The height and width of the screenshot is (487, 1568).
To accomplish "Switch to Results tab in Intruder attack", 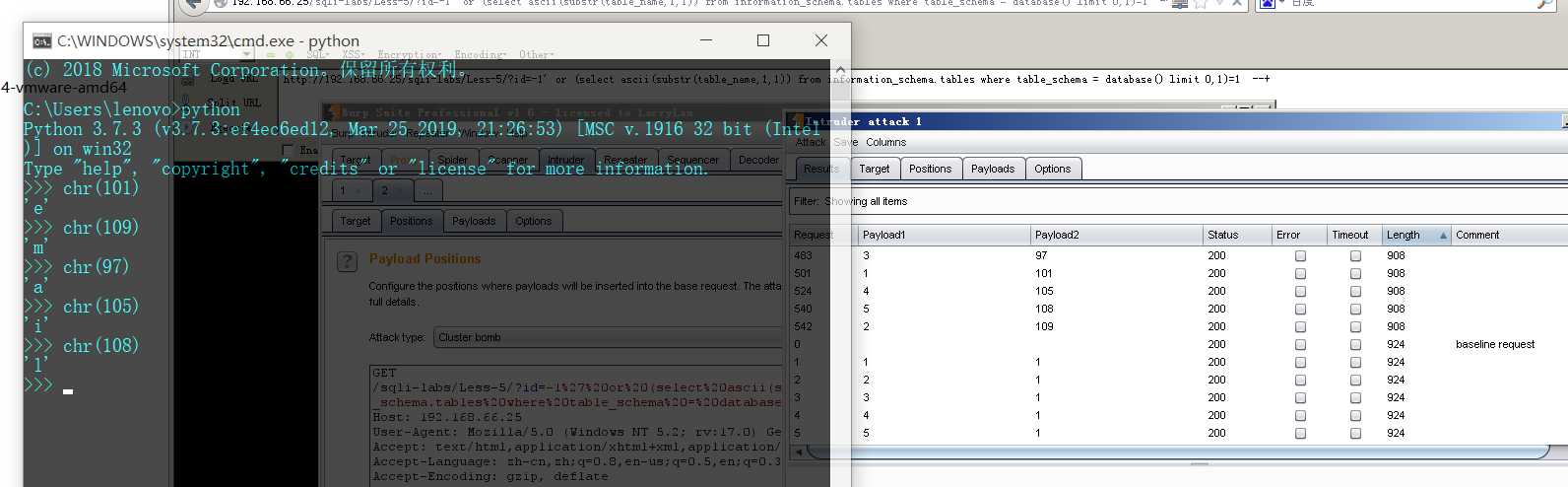I will pyautogui.click(x=820, y=169).
